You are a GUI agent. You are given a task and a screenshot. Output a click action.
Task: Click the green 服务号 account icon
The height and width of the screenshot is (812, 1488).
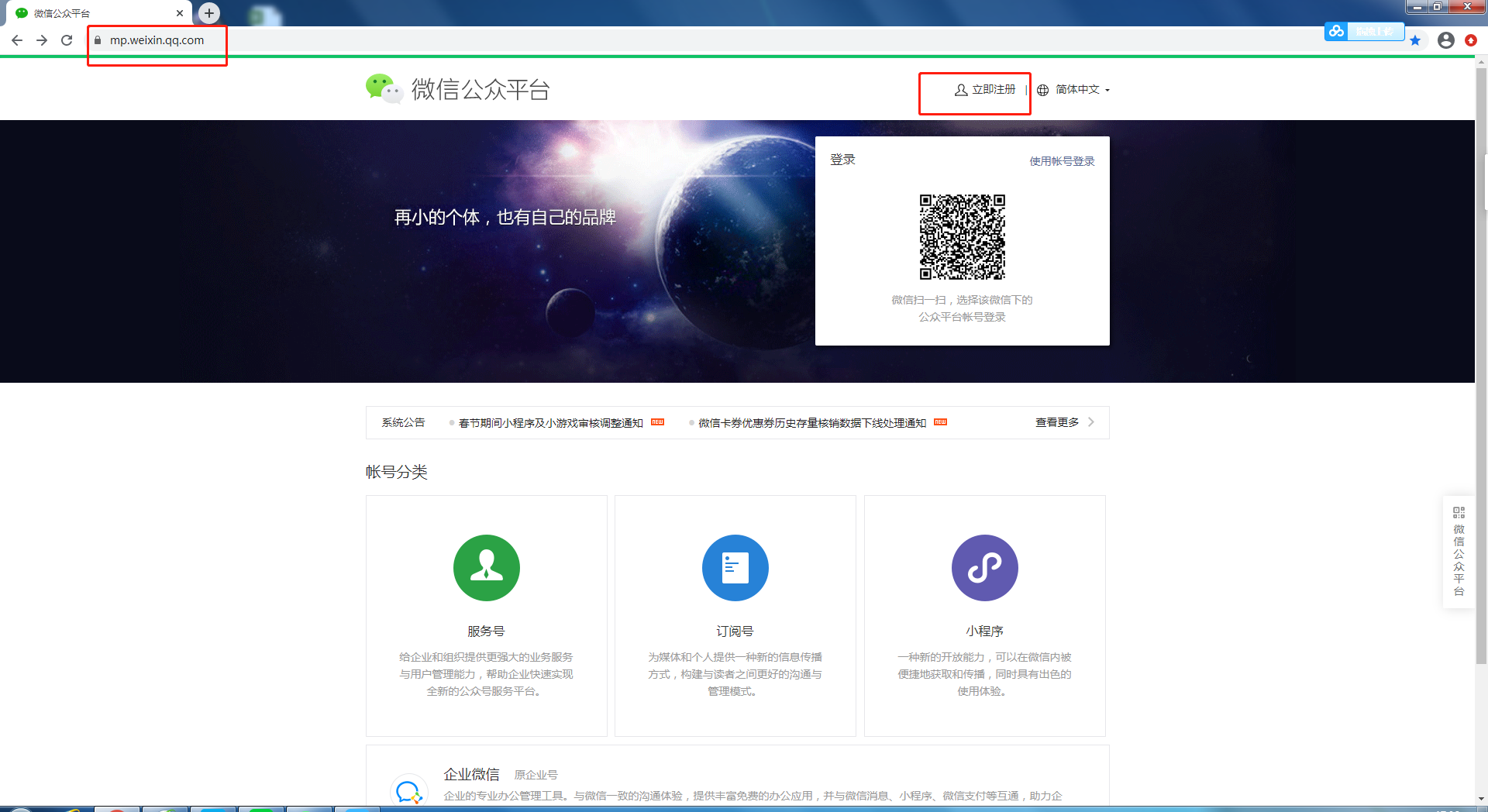[487, 568]
